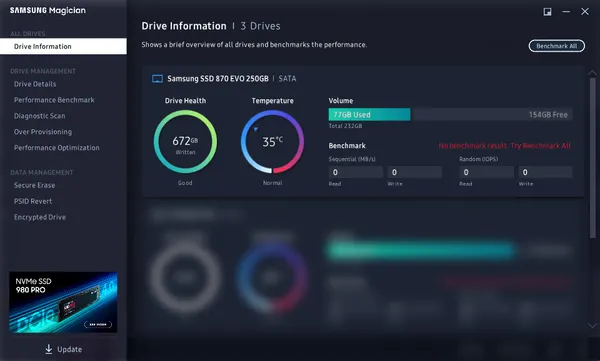Click See More on 980 PRO ad
The height and width of the screenshot is (361, 600).
pyautogui.click(x=98, y=324)
